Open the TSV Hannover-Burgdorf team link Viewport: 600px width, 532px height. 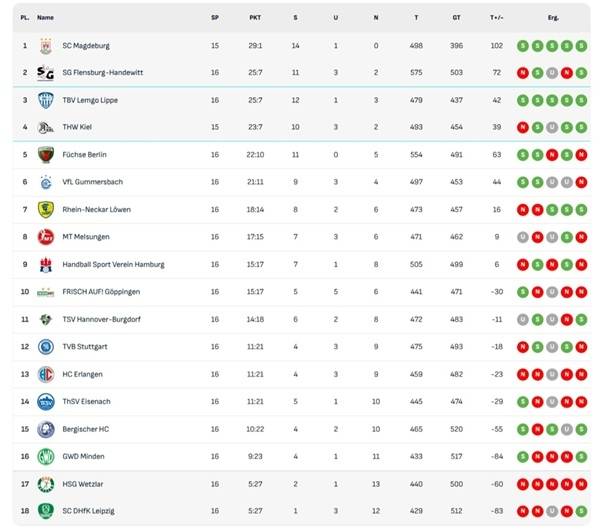click(101, 319)
